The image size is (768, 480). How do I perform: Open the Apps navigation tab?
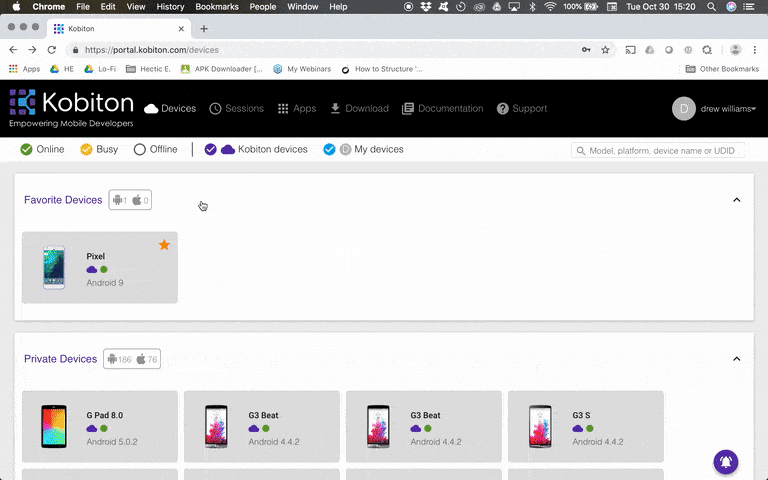coord(296,108)
